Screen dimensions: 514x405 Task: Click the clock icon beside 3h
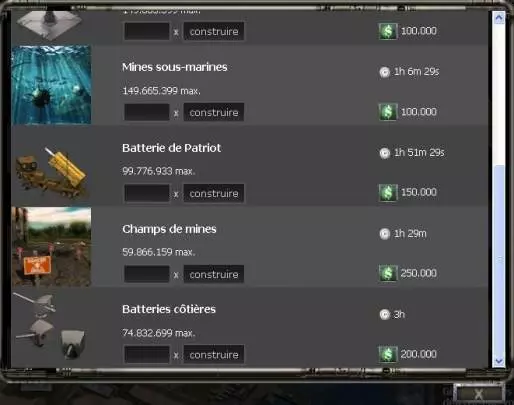384,315
